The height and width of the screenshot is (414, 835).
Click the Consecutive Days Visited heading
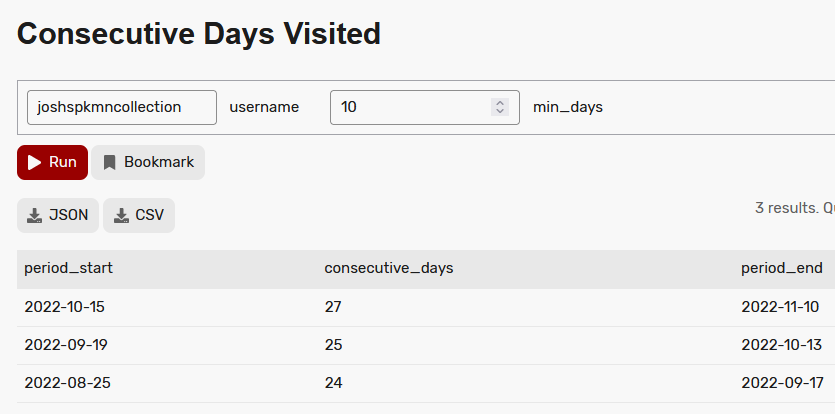pos(199,34)
